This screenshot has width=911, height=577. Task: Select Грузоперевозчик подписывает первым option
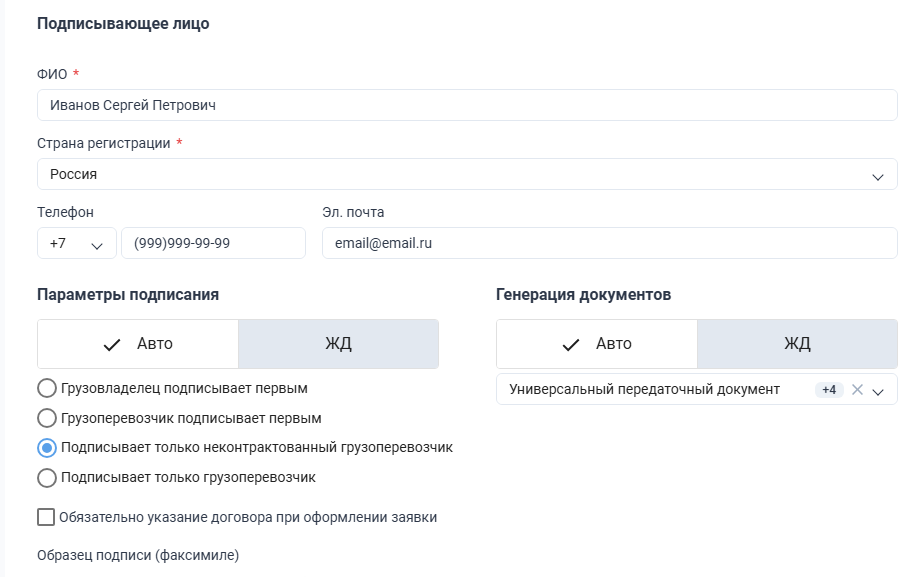click(44, 418)
